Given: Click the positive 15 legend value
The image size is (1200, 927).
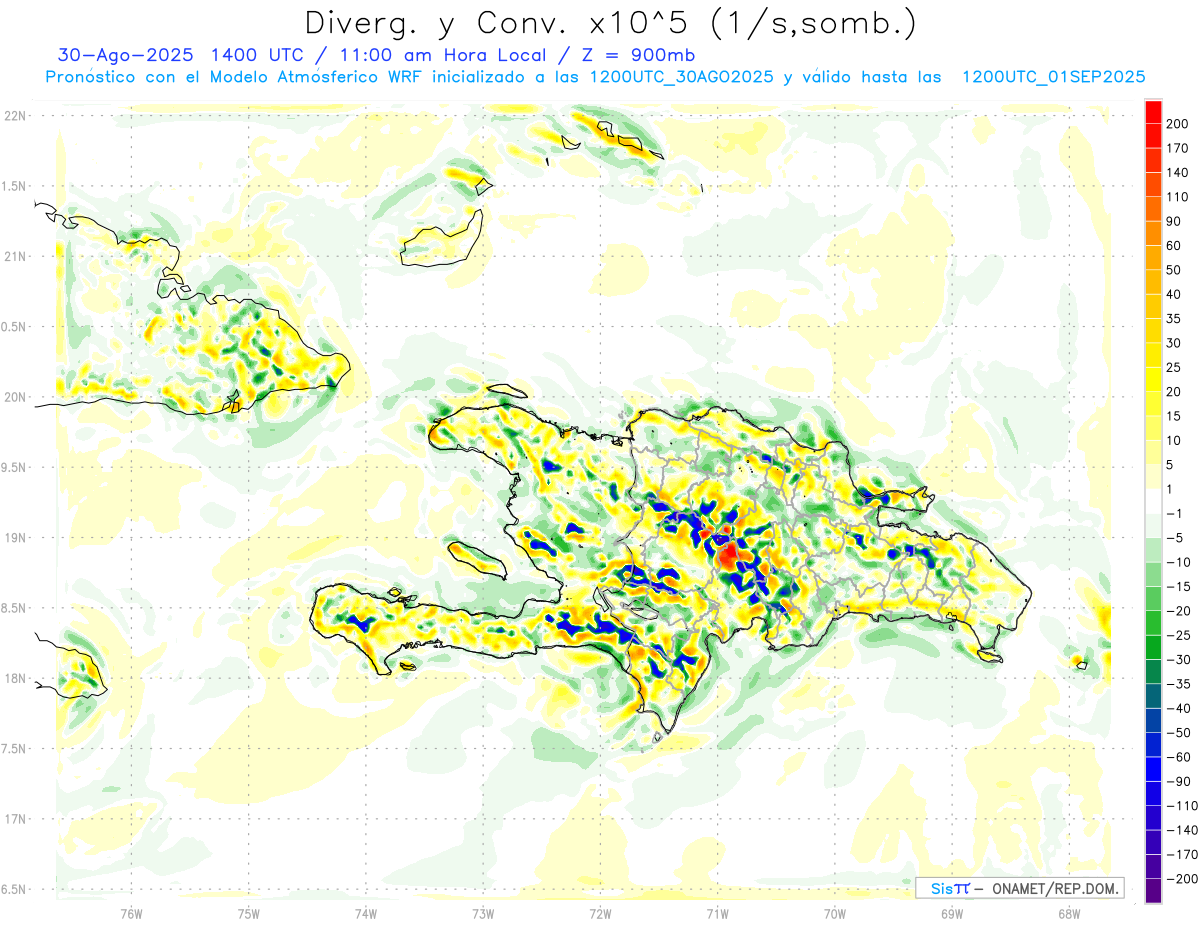Looking at the screenshot, I should (1175, 416).
